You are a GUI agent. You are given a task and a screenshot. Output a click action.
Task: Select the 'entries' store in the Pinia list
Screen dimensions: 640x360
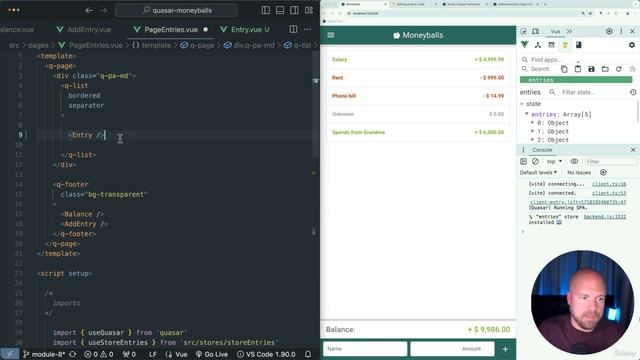(x=576, y=80)
